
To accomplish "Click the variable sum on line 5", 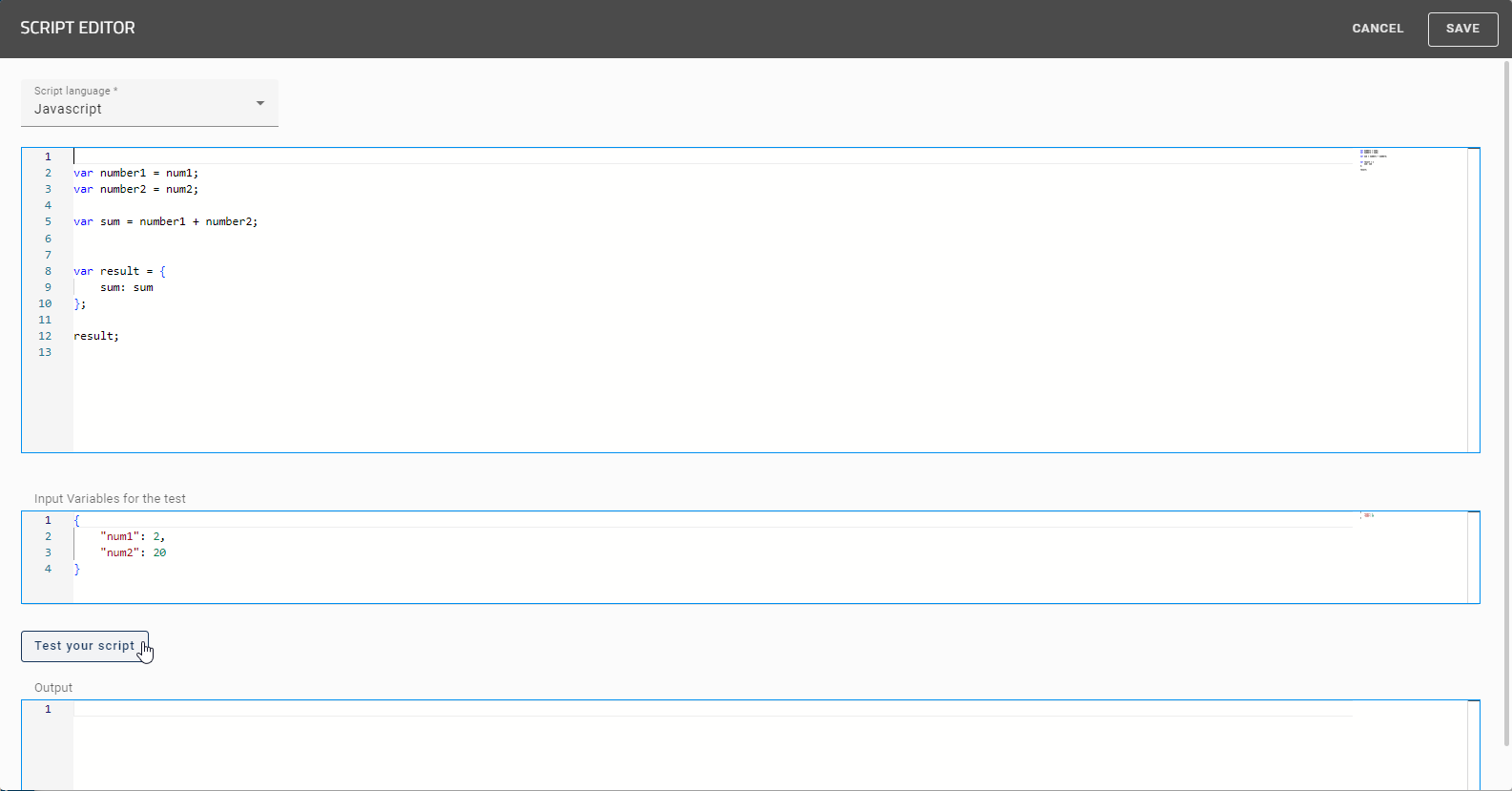I will click(x=112, y=221).
